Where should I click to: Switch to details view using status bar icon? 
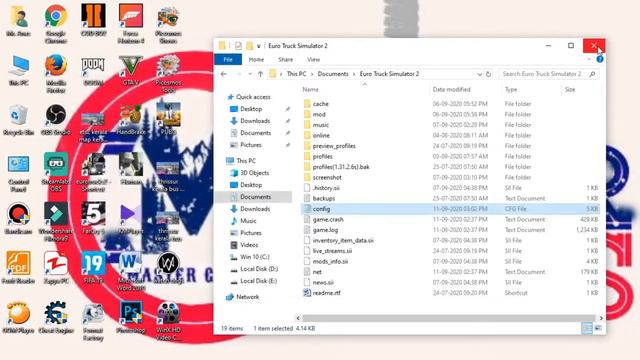point(587,328)
